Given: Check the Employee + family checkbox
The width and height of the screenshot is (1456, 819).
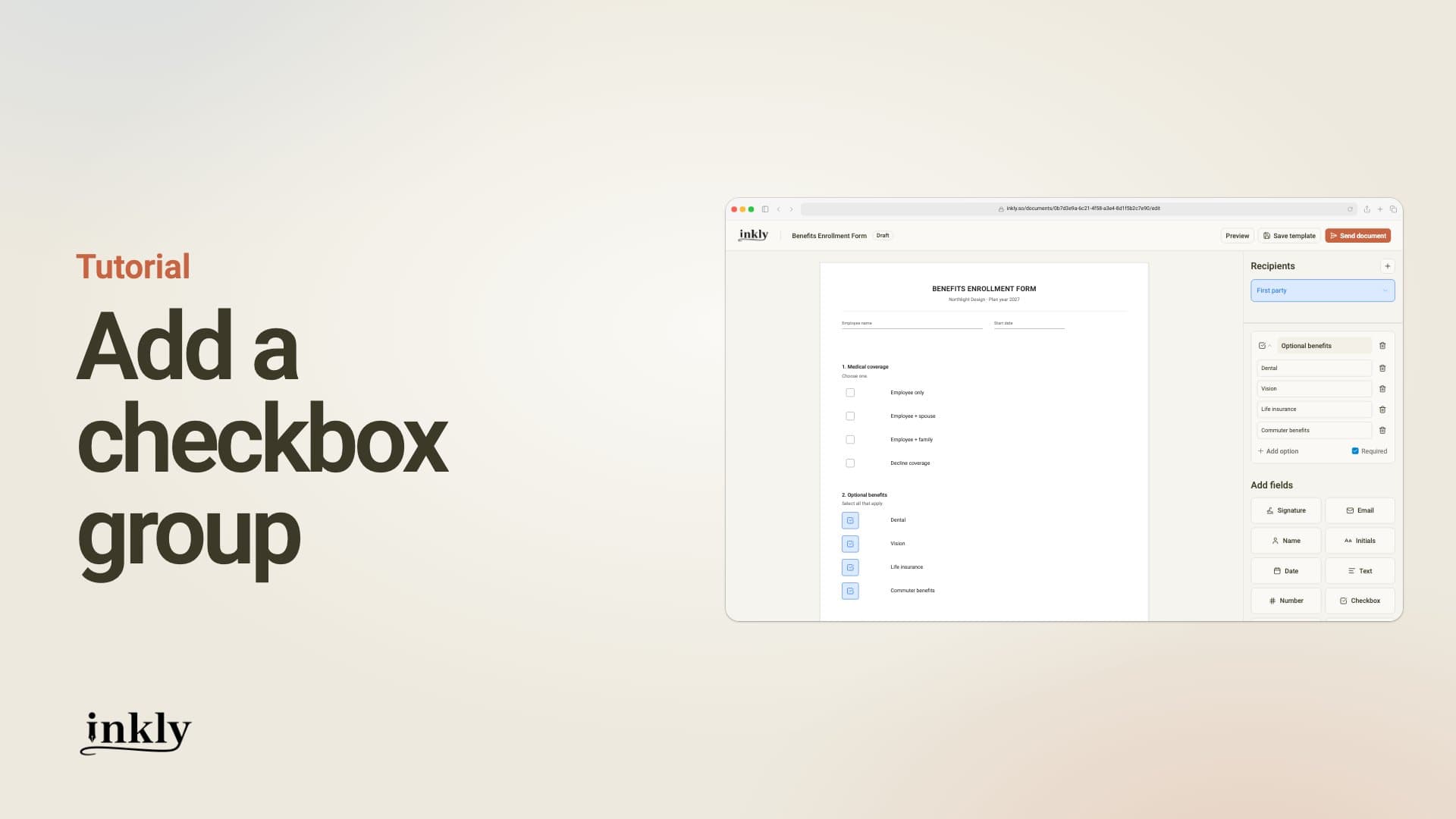Looking at the screenshot, I should pyautogui.click(x=850, y=440).
